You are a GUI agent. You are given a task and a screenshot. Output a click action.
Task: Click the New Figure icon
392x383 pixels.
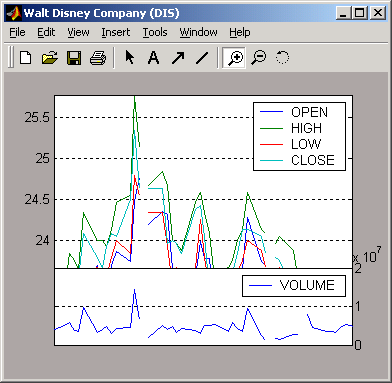[26, 58]
